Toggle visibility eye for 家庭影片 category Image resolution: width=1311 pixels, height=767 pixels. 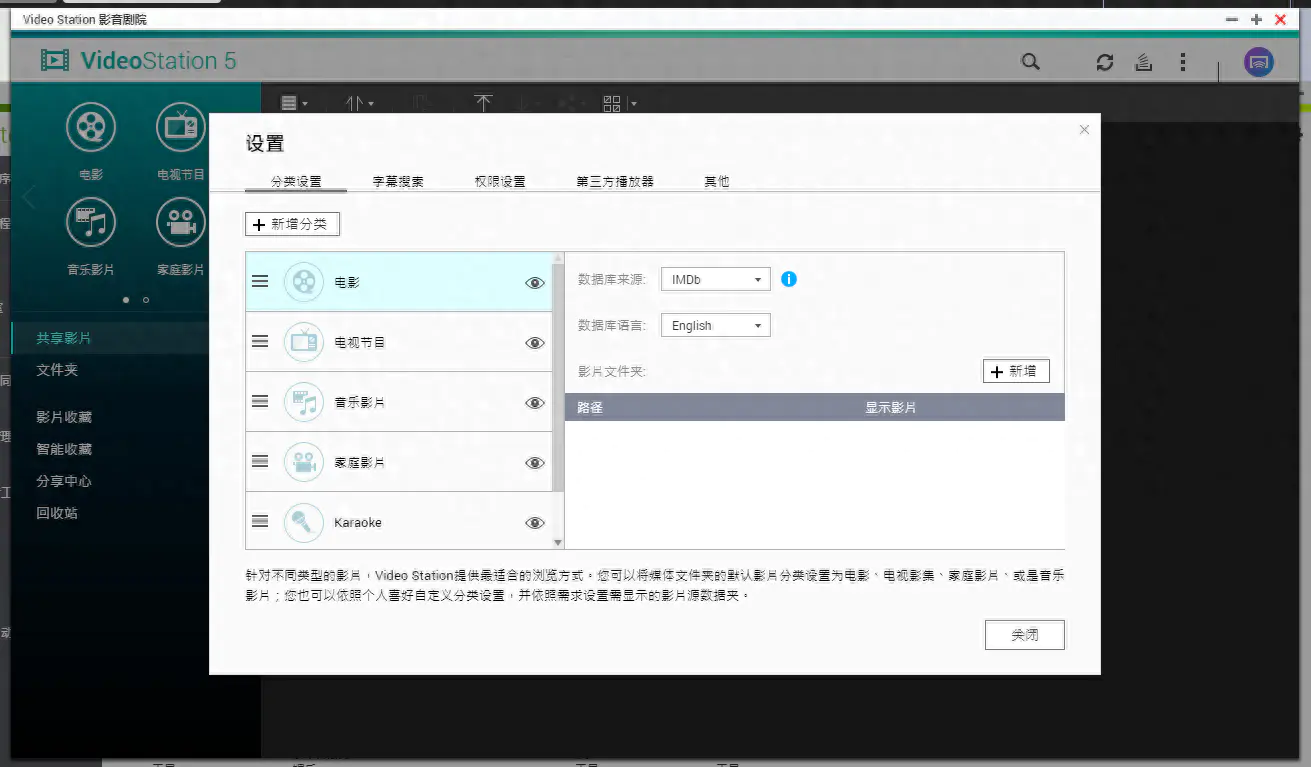pos(535,463)
